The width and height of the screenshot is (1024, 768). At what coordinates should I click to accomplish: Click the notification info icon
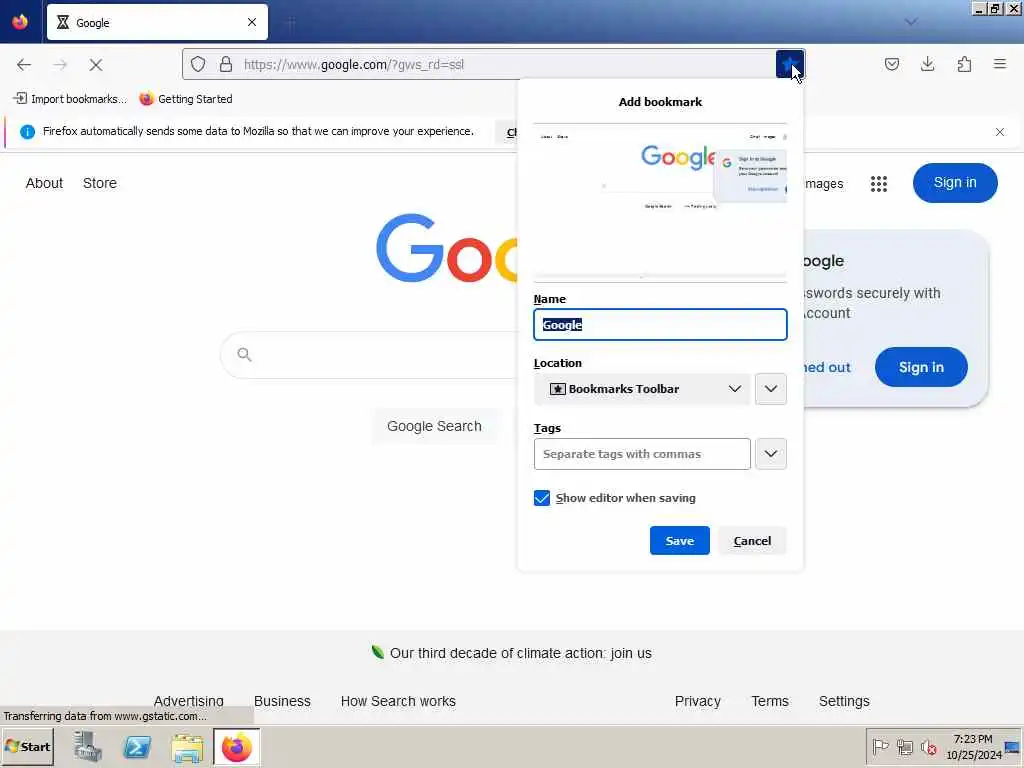tap(27, 132)
